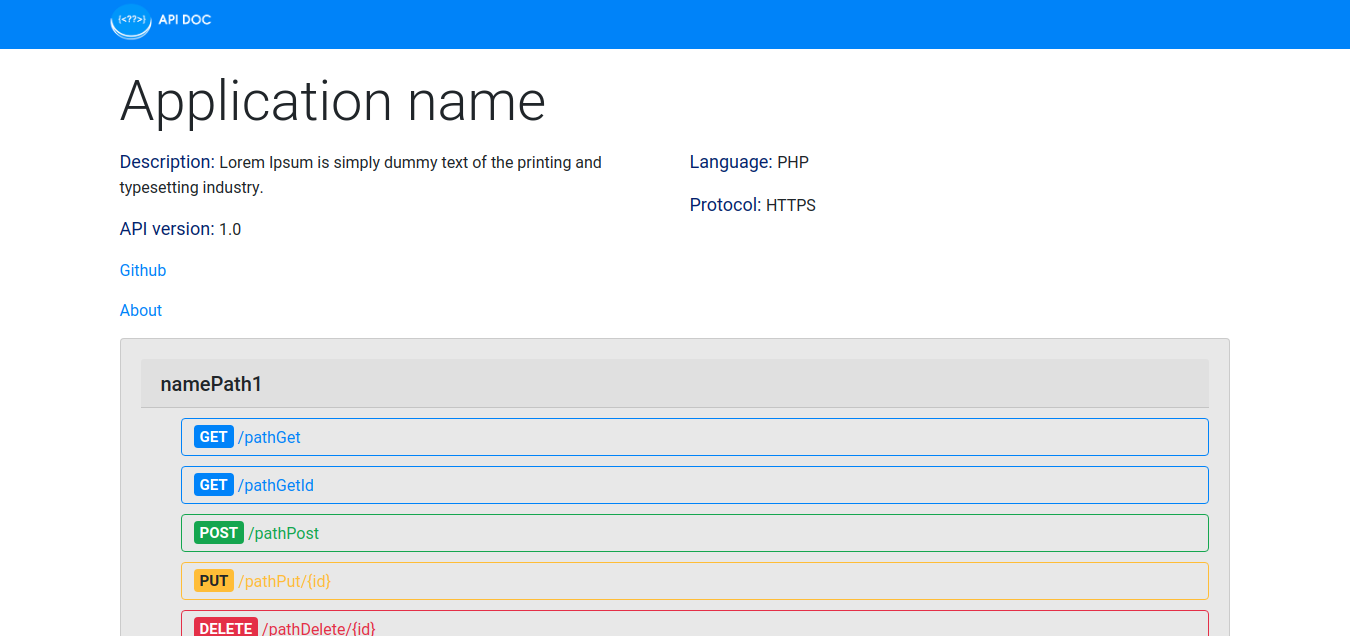
Task: Expand the /pathDelete/{id} endpoint path
Action: [318, 628]
